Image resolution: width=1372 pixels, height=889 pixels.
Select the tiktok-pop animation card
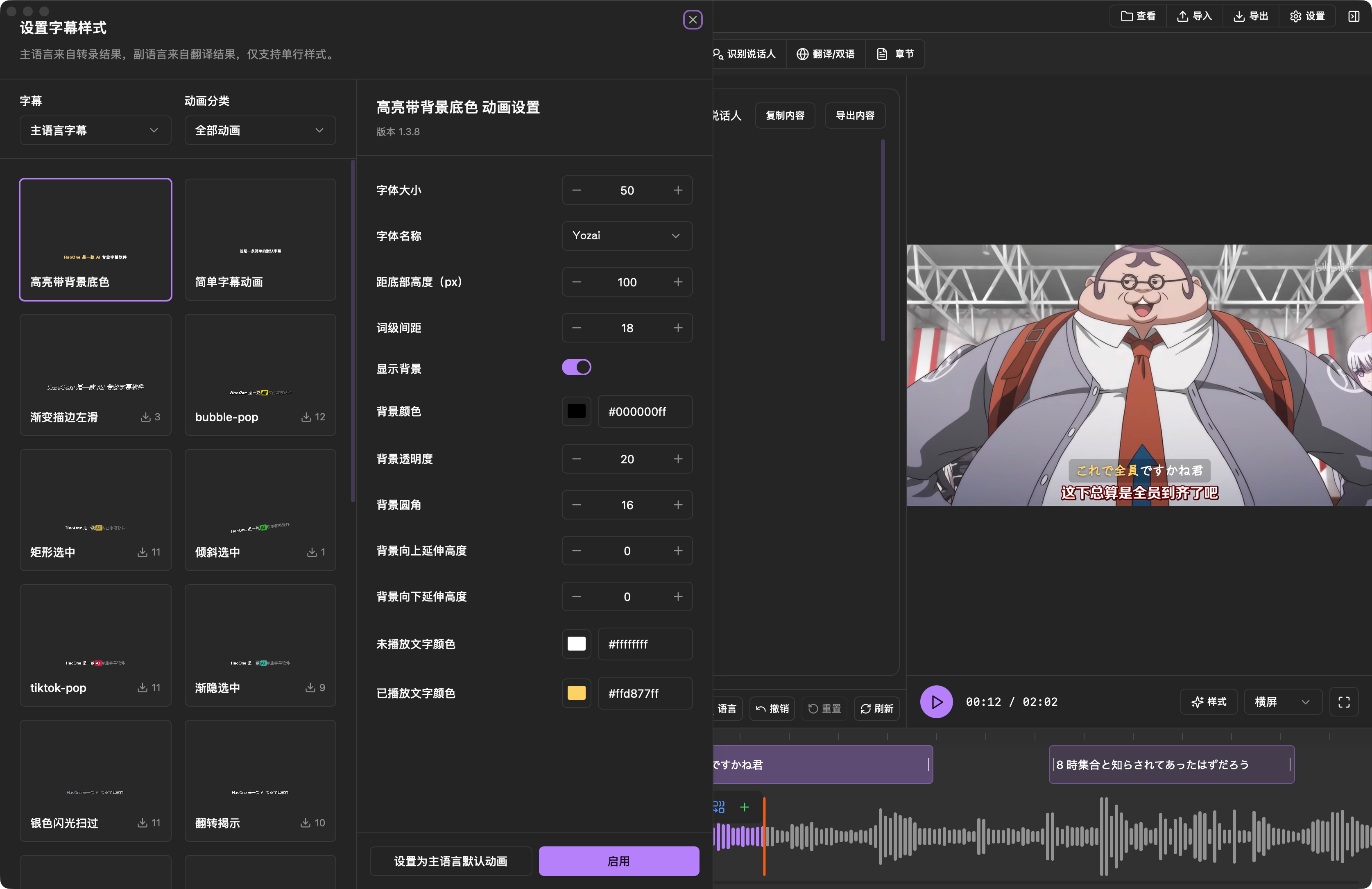coord(96,645)
